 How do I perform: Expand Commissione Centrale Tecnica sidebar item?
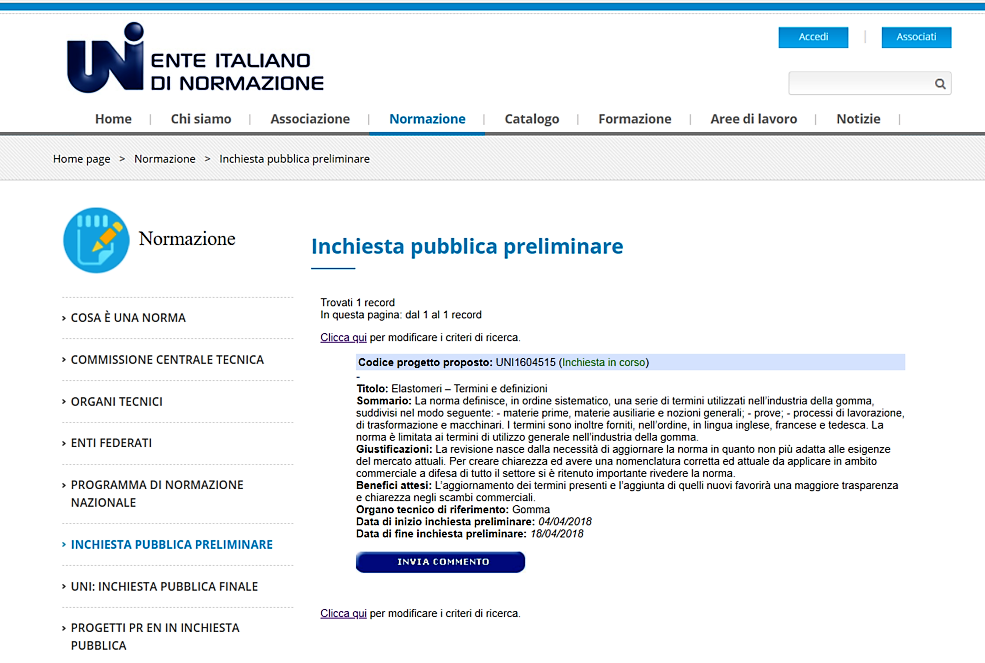(x=167, y=360)
